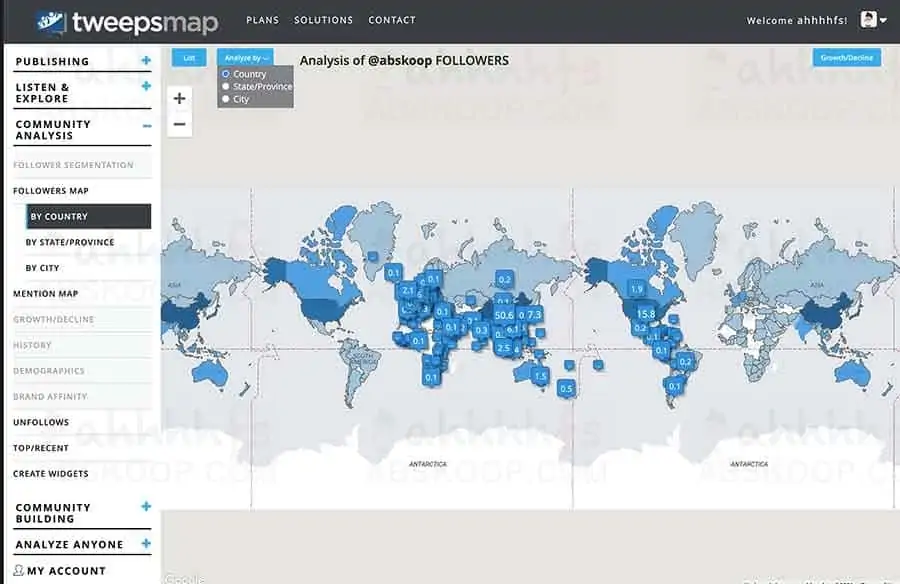Click the Growth/Decline button above the map
Image resolution: width=900 pixels, height=584 pixels.
coord(846,58)
